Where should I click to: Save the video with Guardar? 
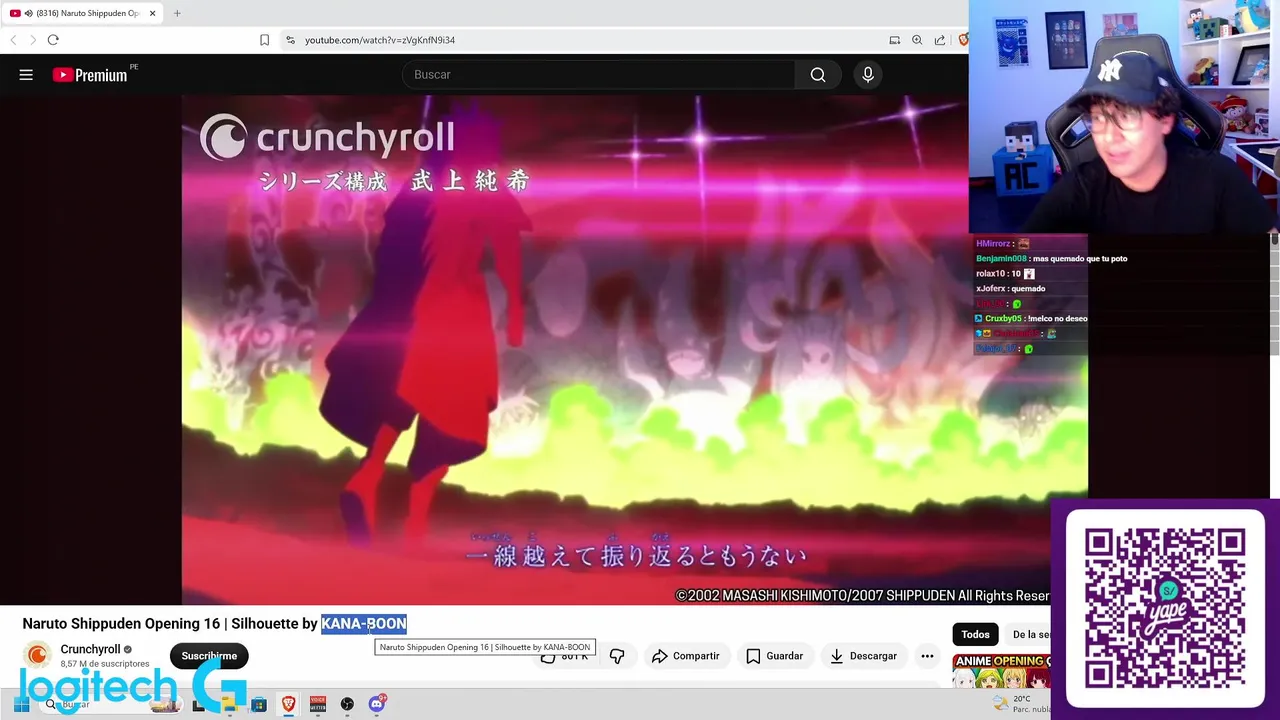[774, 656]
